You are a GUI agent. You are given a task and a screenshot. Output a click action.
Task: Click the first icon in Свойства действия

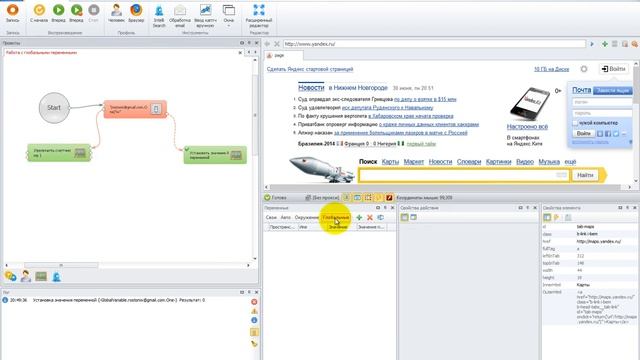[x=404, y=218]
